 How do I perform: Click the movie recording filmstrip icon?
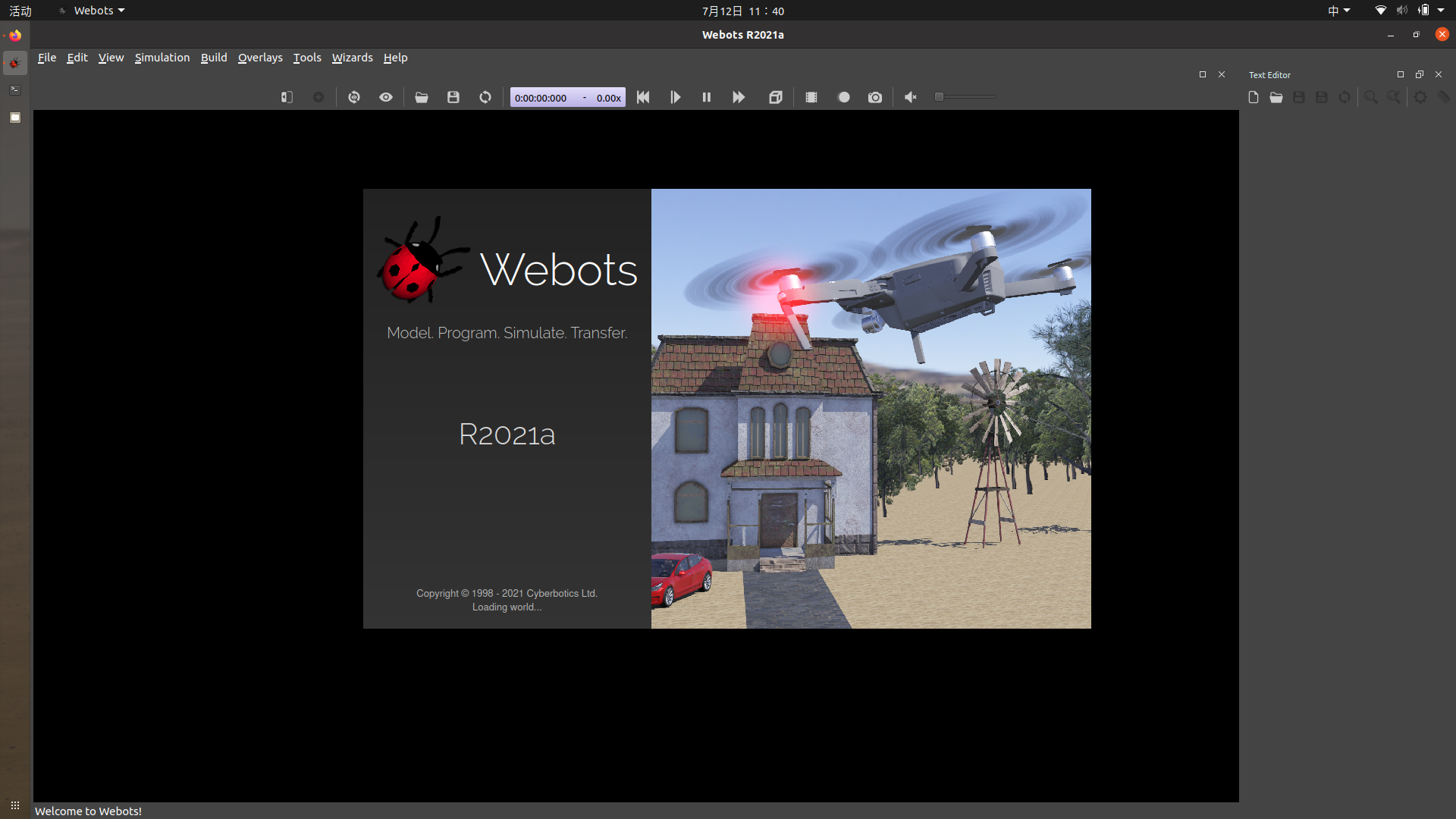811,97
